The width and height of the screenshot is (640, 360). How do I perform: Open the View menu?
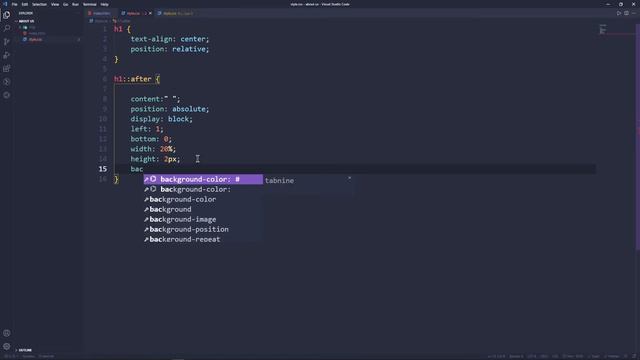point(55,4)
